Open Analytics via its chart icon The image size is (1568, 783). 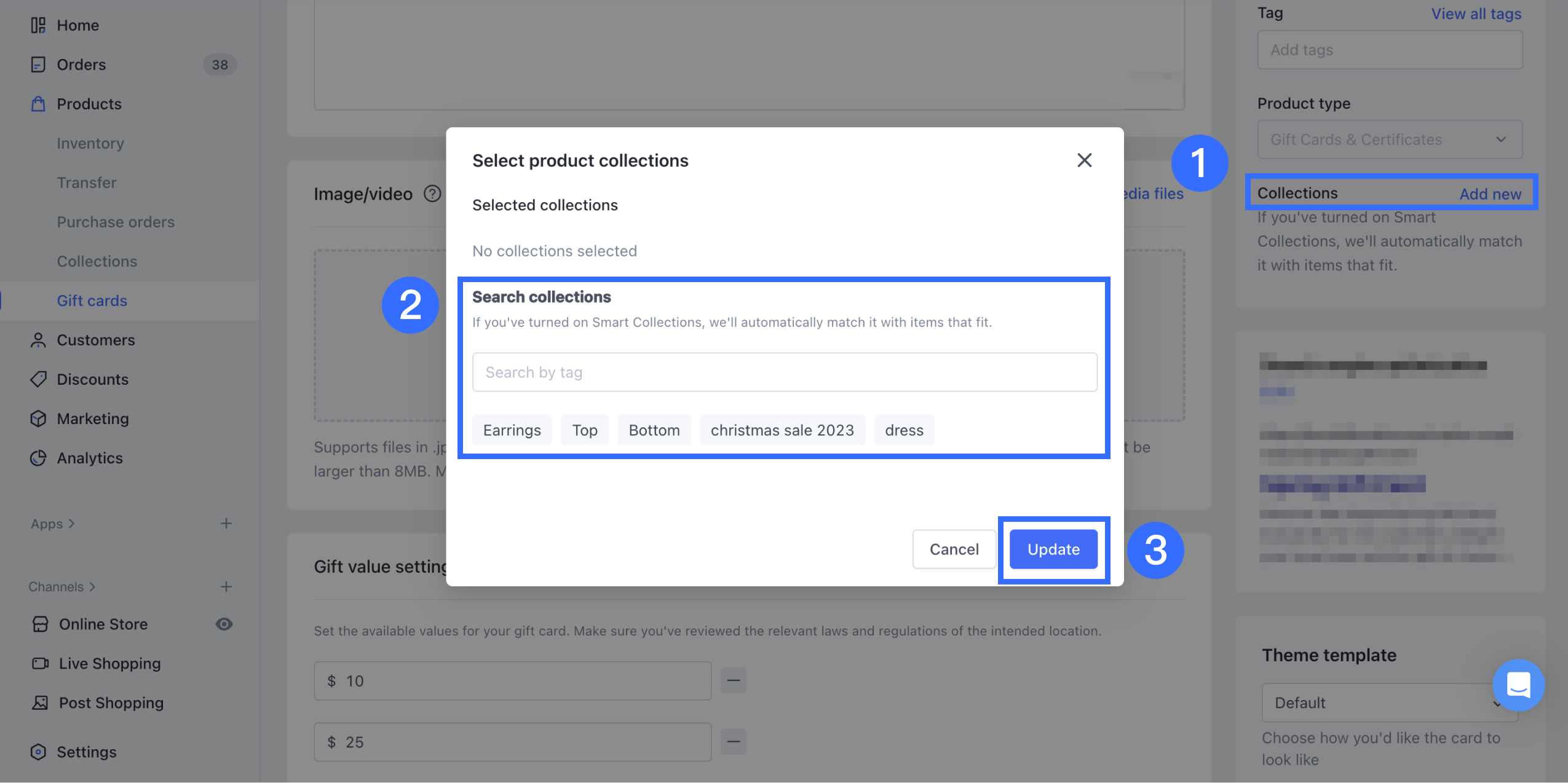click(x=38, y=458)
